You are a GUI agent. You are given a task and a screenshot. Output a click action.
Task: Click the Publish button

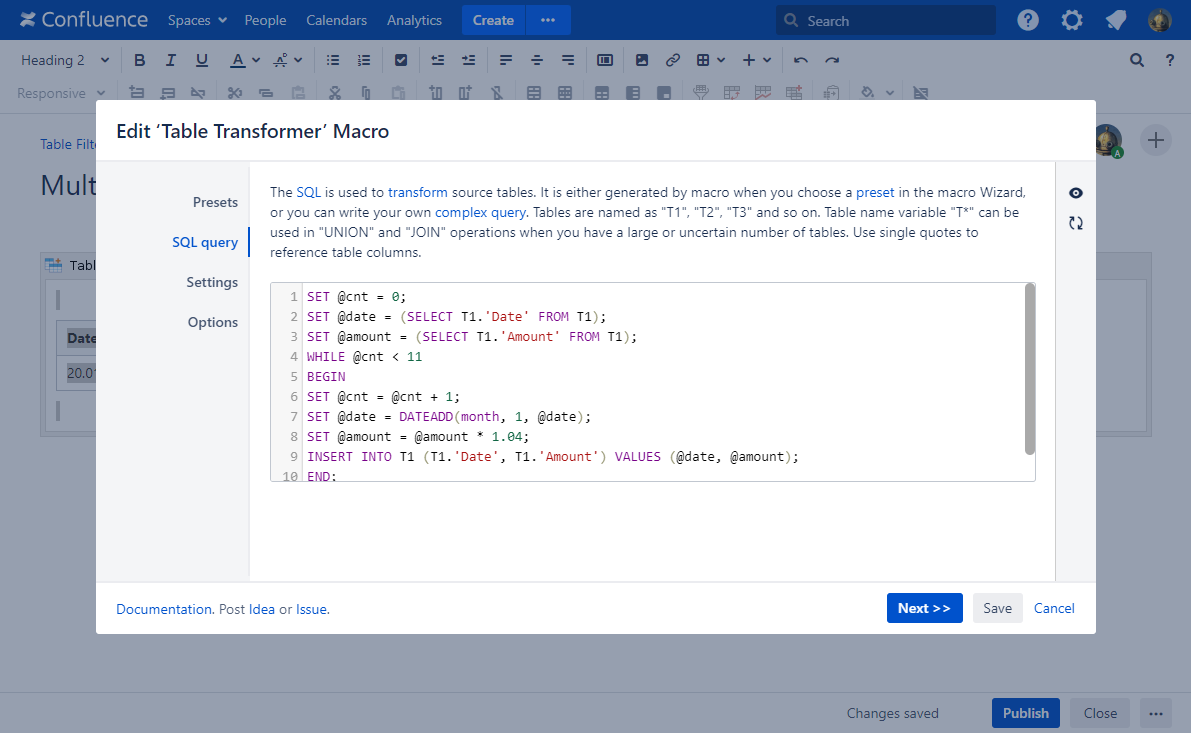tap(1025, 713)
